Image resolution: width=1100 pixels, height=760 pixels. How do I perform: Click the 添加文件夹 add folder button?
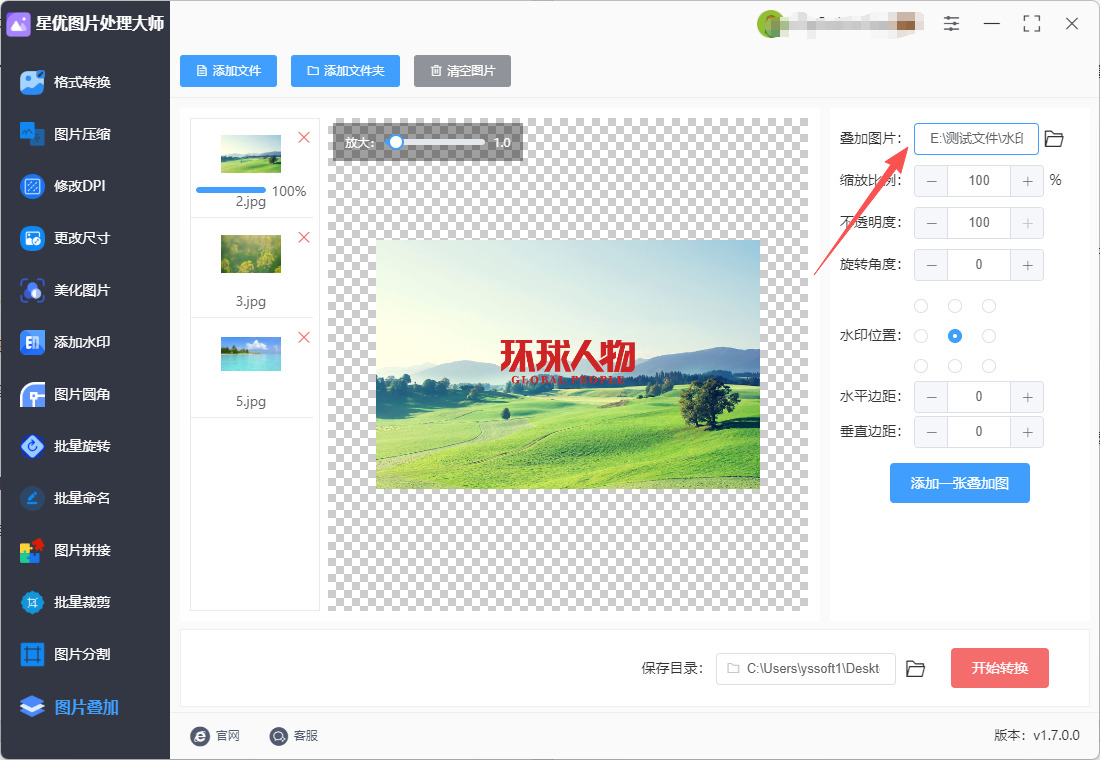345,71
